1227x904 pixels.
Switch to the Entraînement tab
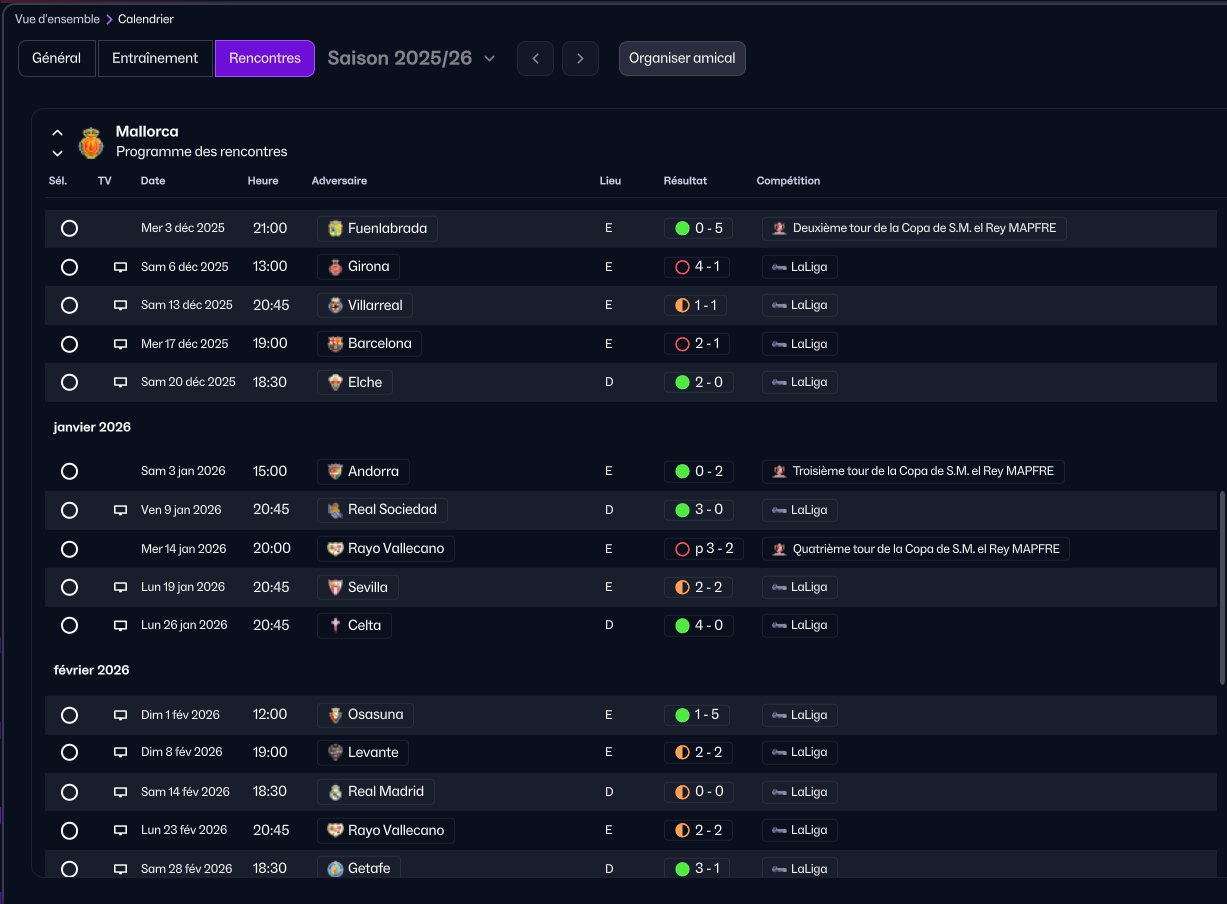(x=155, y=58)
